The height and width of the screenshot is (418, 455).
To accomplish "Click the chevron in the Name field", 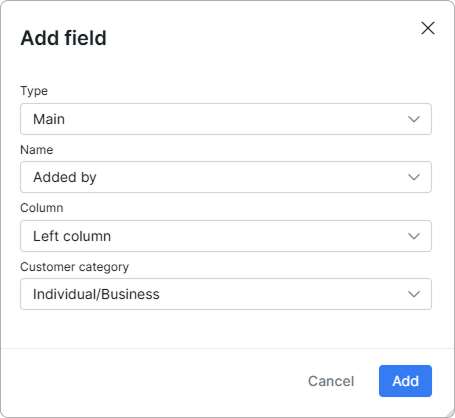I will click(414, 177).
